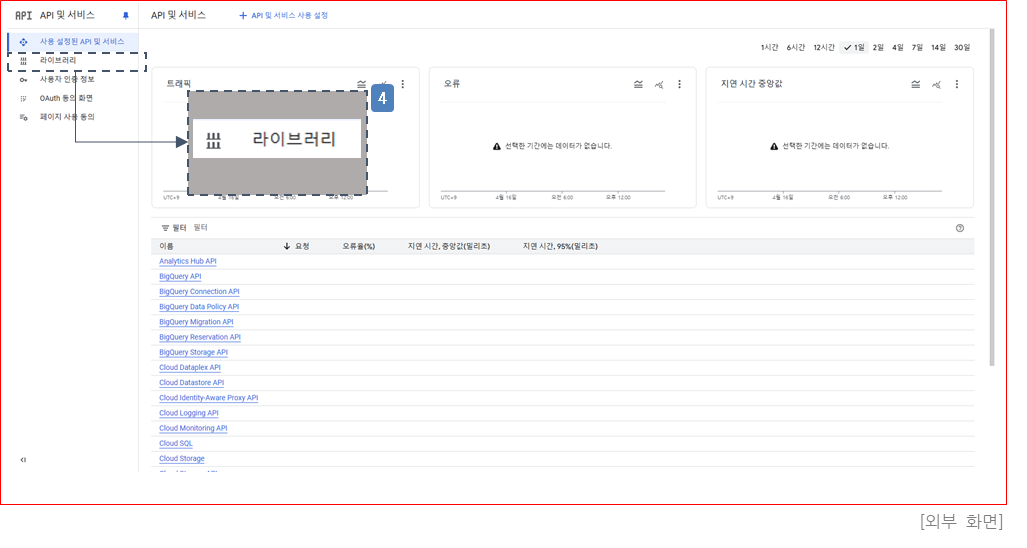Open the 트래픽 chart more options menu
The image size is (1027, 548).
click(403, 84)
